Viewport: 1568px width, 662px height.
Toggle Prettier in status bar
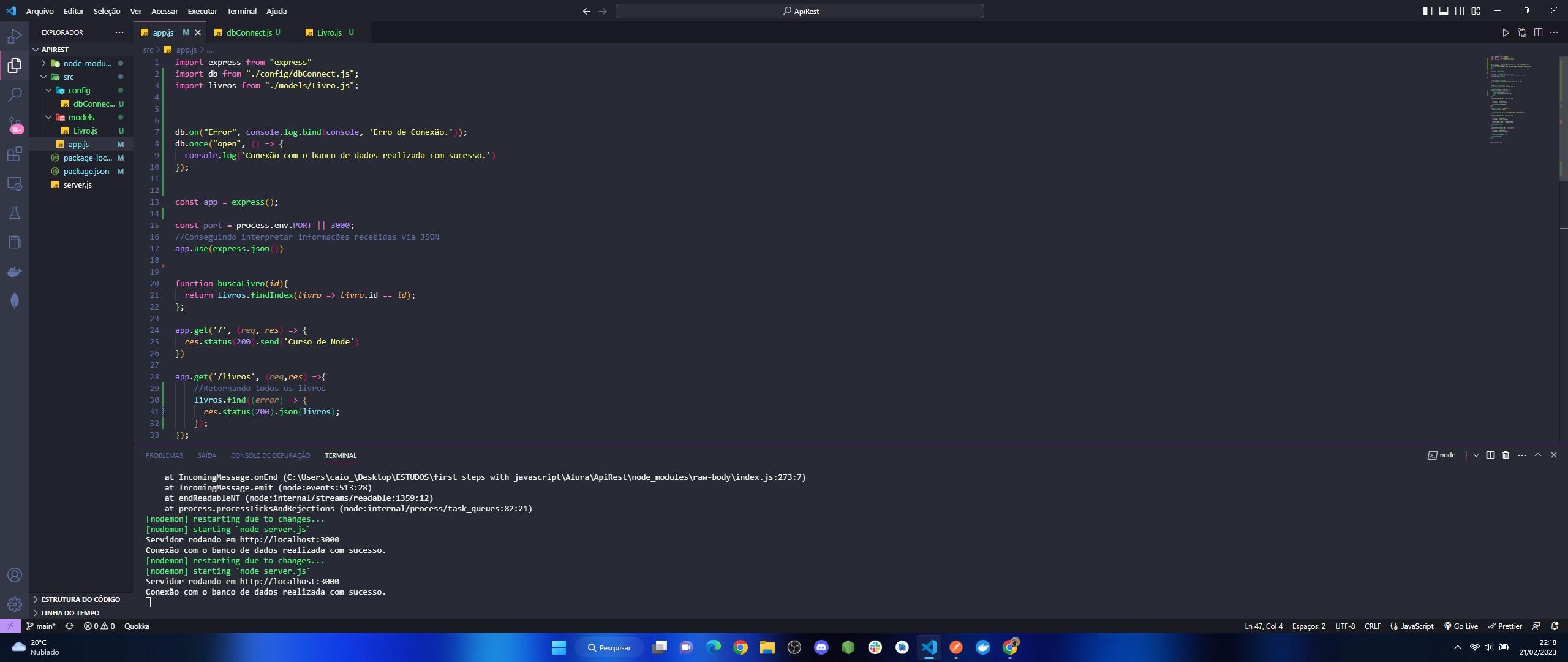click(x=1505, y=626)
